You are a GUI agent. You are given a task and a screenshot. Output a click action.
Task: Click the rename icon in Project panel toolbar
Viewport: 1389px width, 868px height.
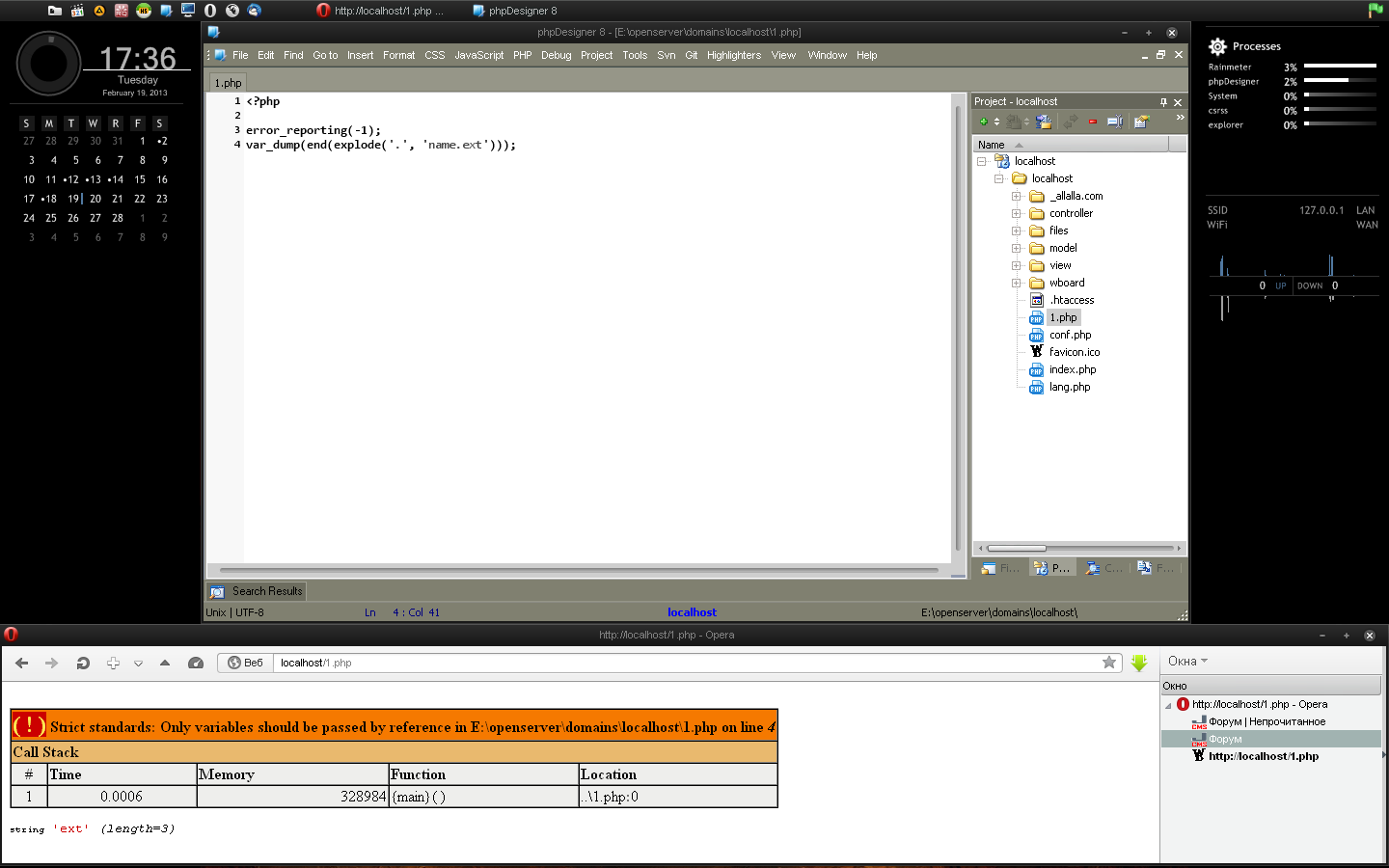(1114, 122)
